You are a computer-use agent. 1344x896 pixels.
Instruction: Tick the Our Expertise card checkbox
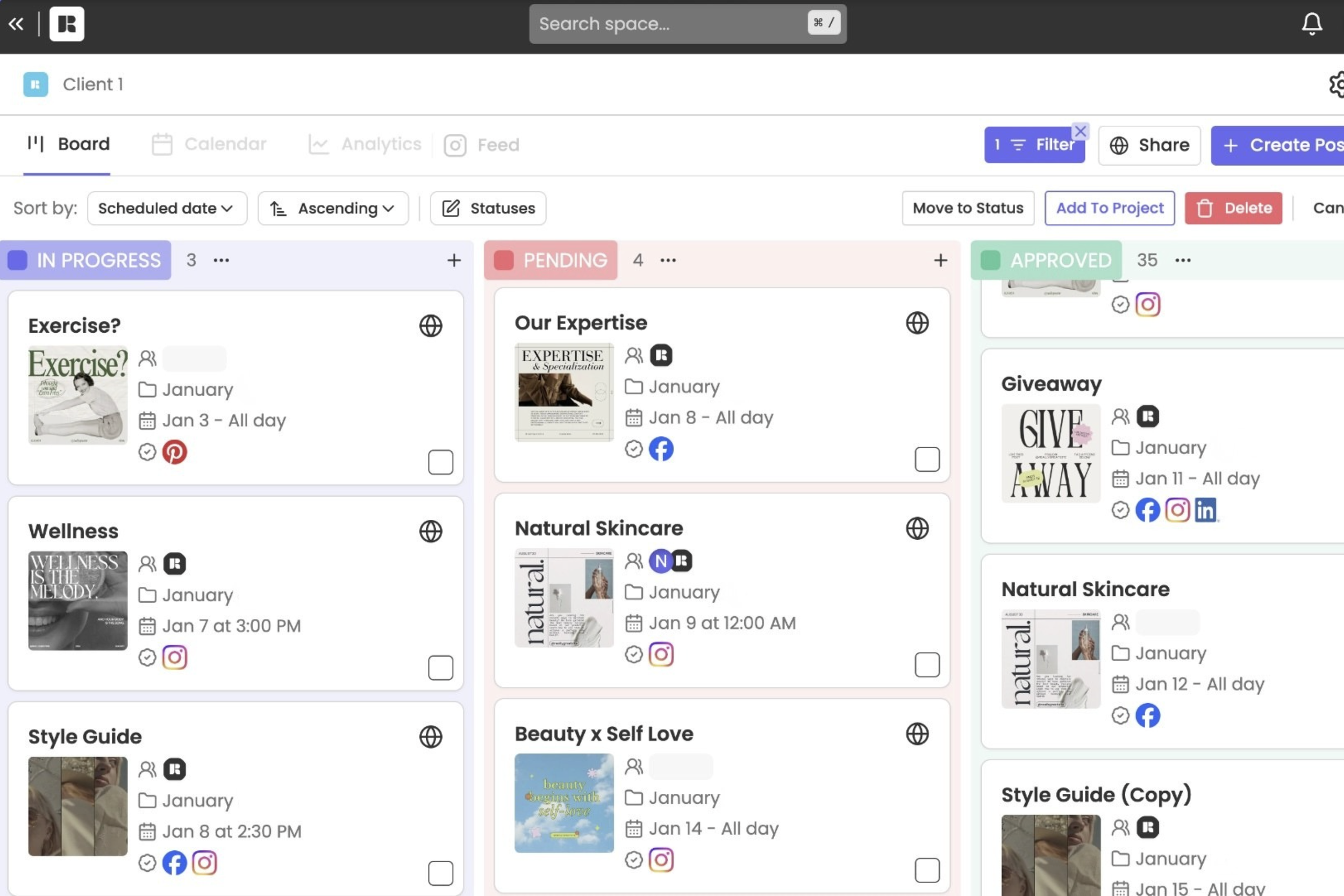tap(926, 460)
